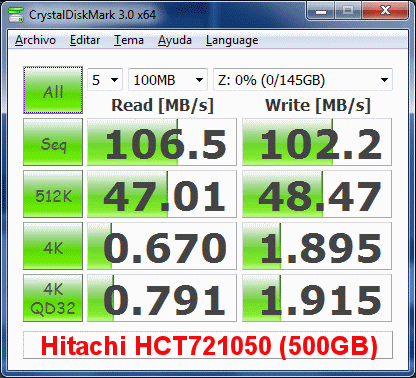Click the Seq write result 102.2
Viewport: 416px width, 378px height.
pos(317,142)
